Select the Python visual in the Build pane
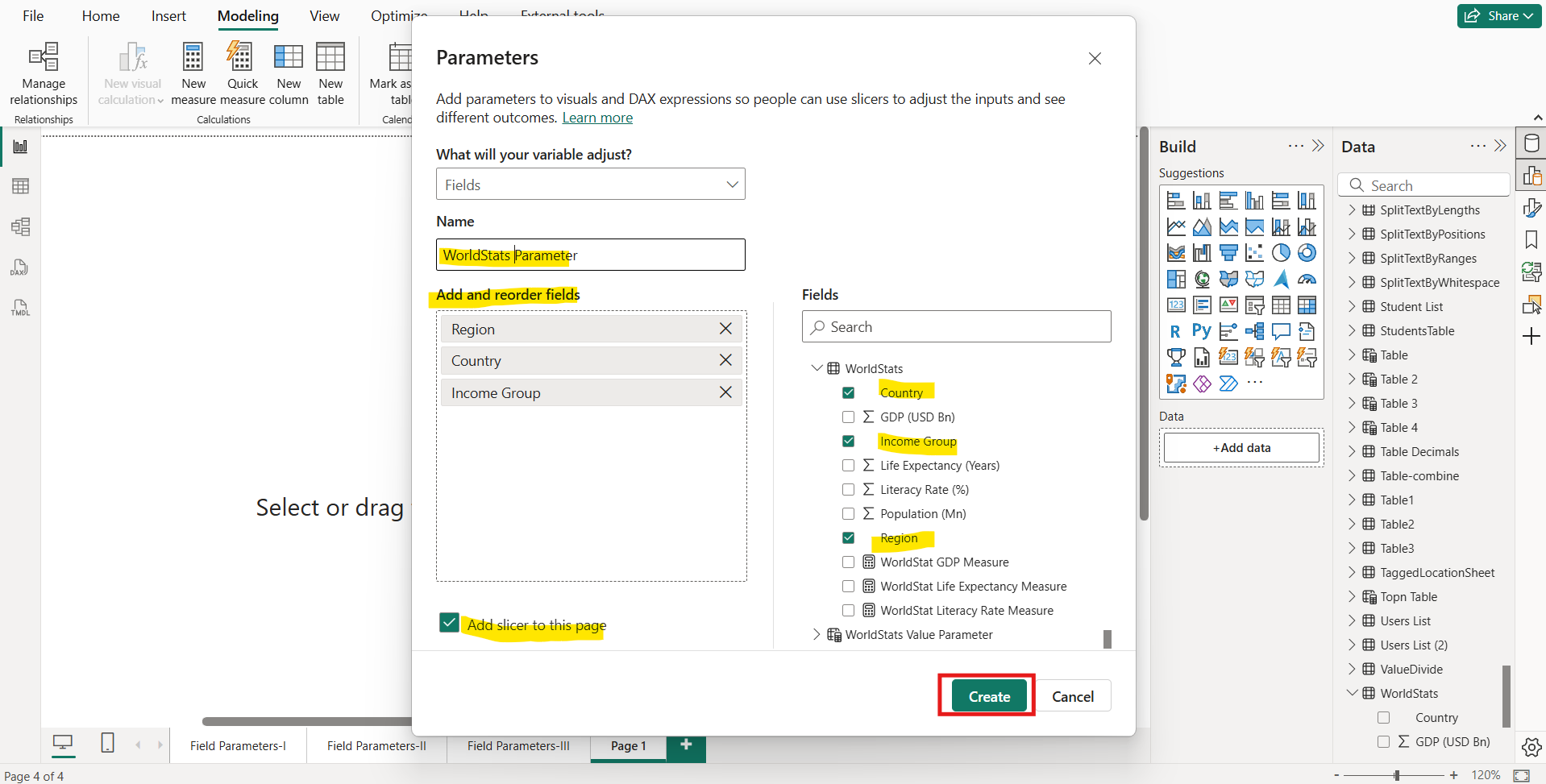The image size is (1546, 784). 1201,330
